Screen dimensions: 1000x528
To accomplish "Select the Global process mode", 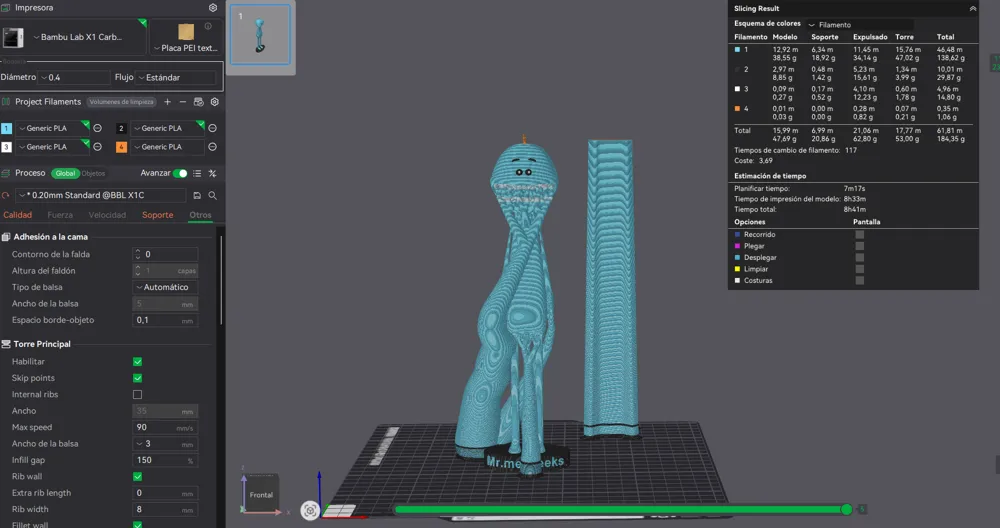I will 65,173.
